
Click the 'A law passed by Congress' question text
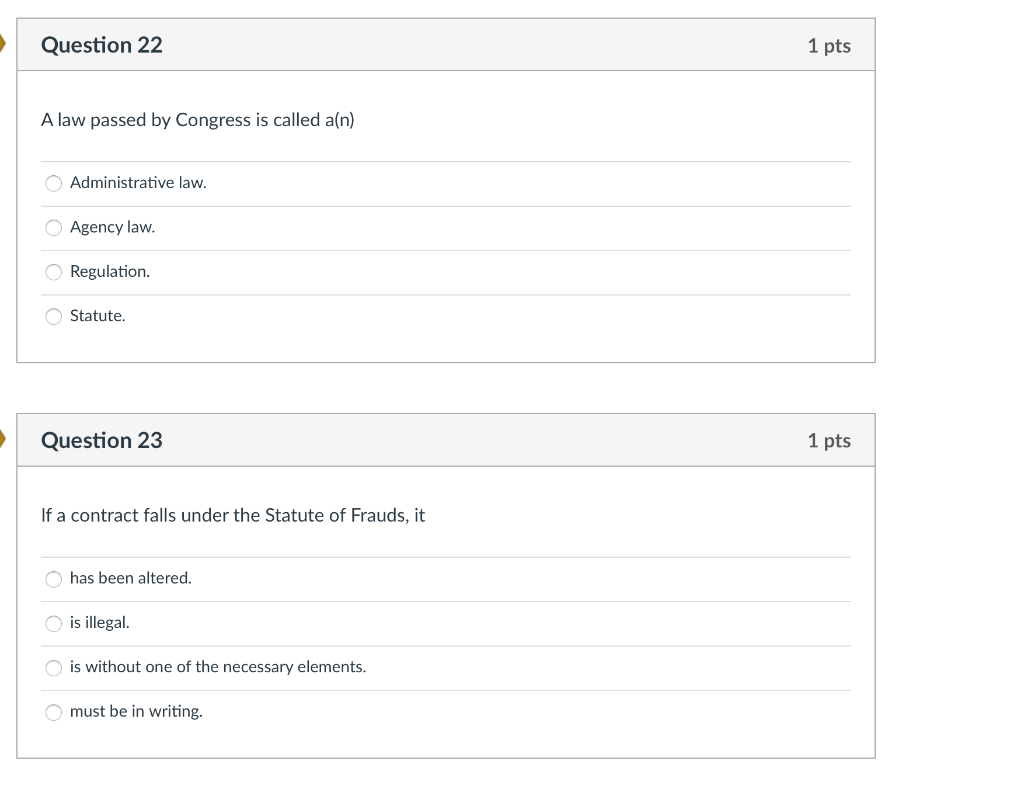(197, 120)
